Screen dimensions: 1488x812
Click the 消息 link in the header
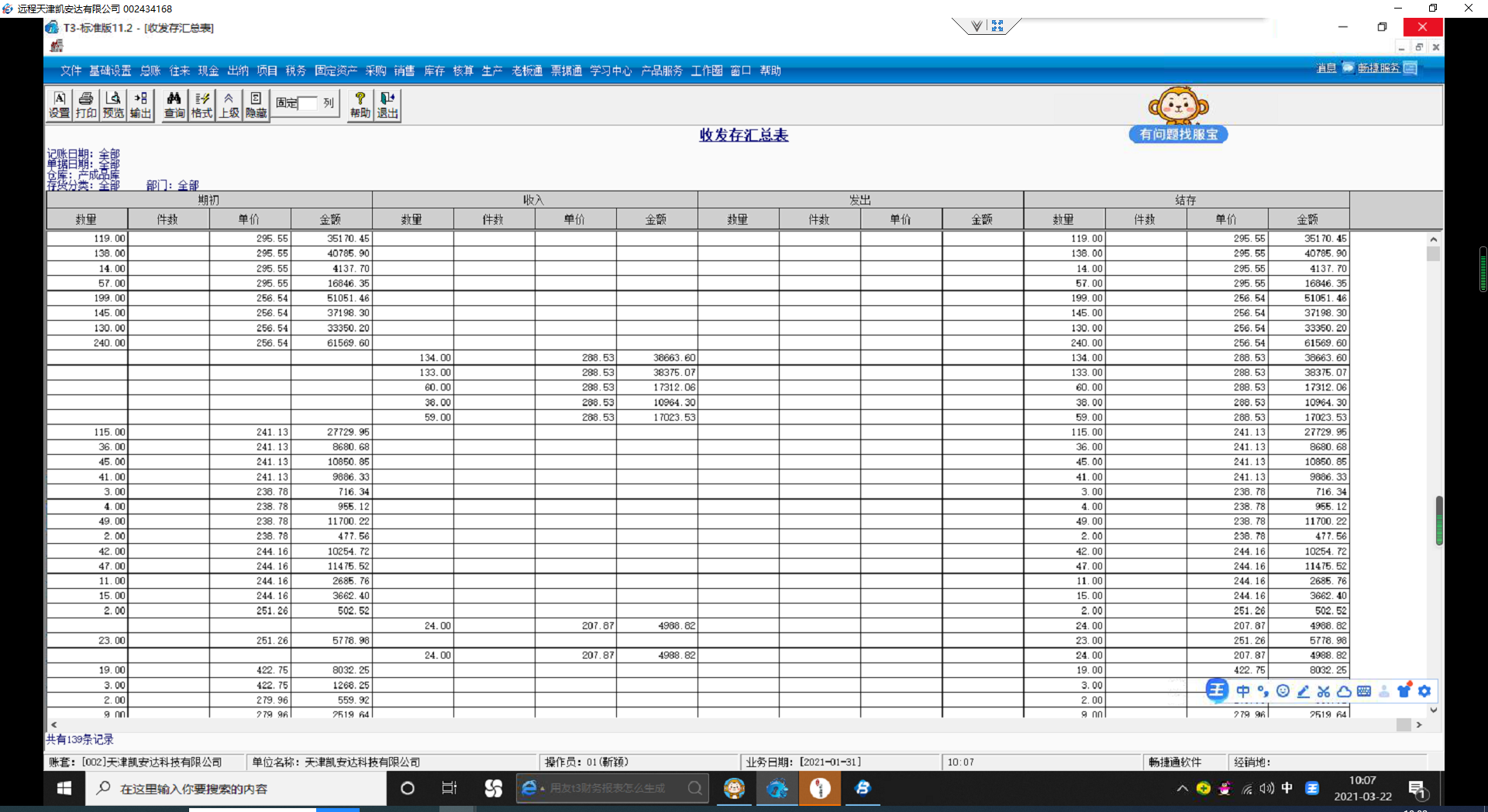(x=1326, y=68)
